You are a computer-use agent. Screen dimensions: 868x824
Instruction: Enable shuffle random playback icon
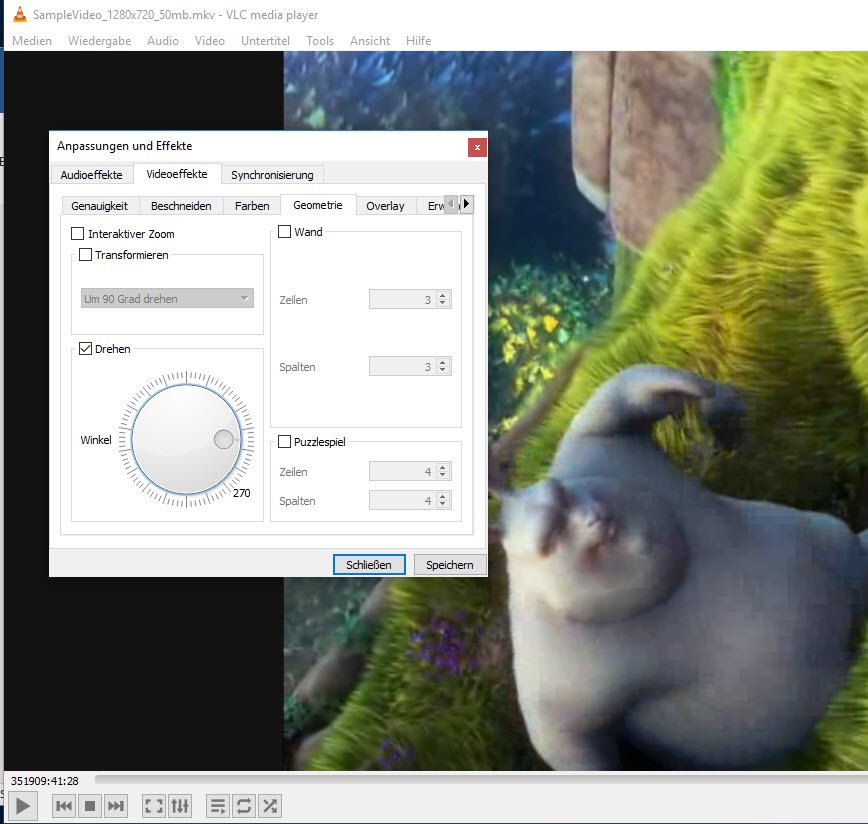[270, 806]
